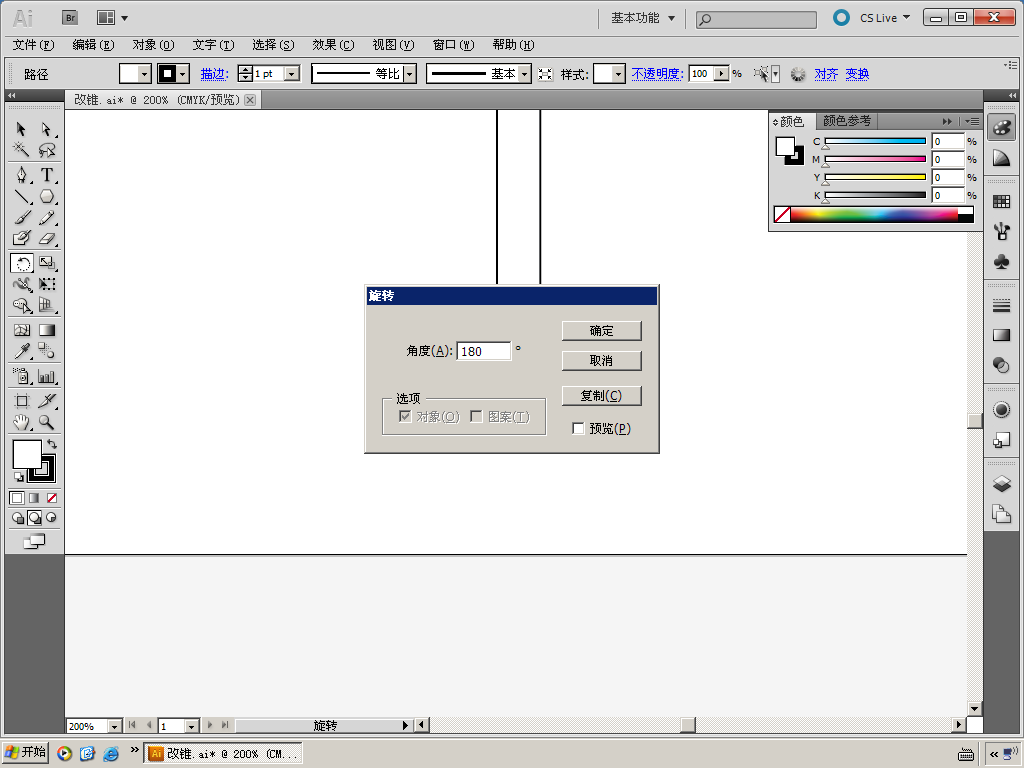Toggle the Preview checkbox in Rotate dialog
The image size is (1024, 768).
coord(578,428)
